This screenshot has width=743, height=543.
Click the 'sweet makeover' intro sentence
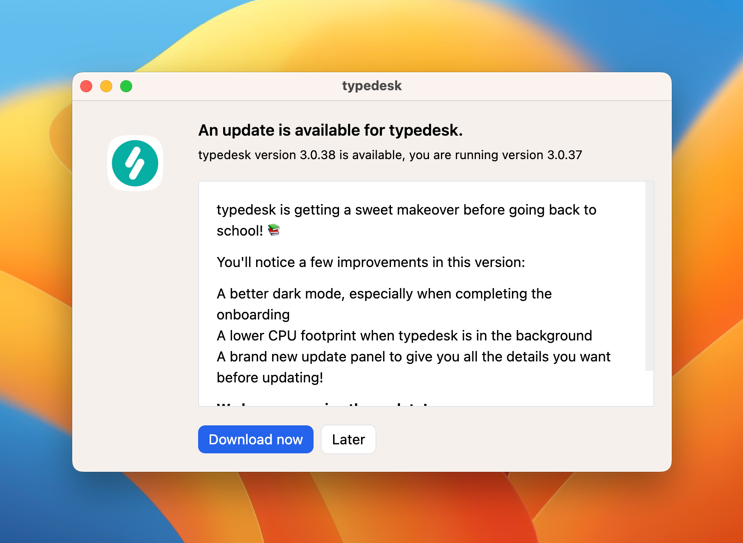[x=407, y=220]
